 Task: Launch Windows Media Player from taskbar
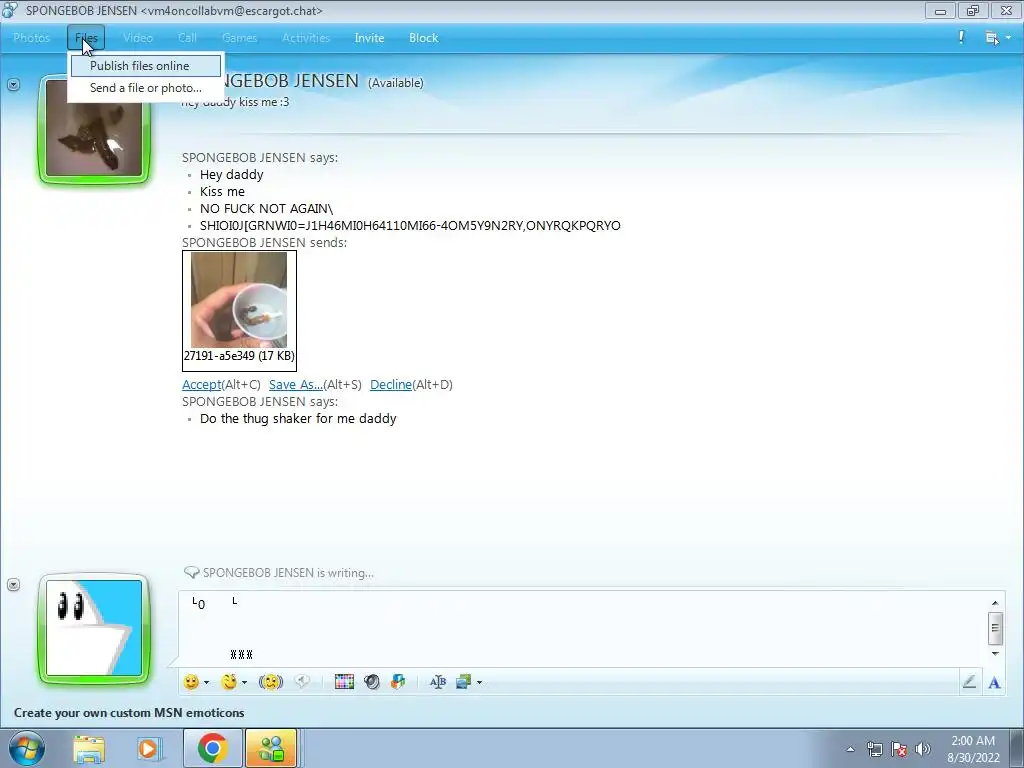point(148,749)
